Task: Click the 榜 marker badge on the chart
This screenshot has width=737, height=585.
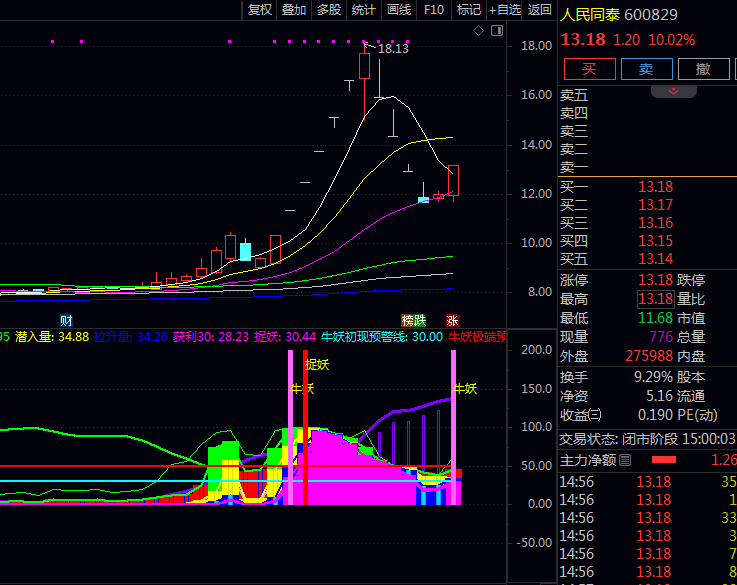Action: tap(408, 321)
